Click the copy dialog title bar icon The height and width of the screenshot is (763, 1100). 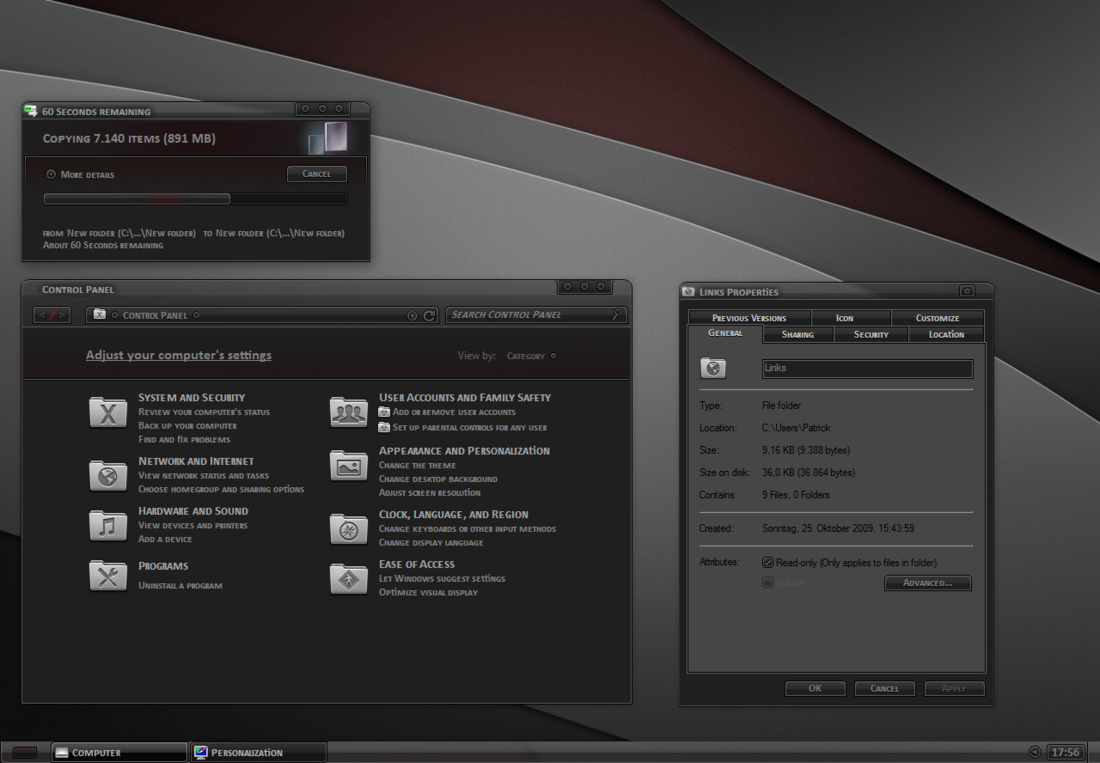point(31,111)
